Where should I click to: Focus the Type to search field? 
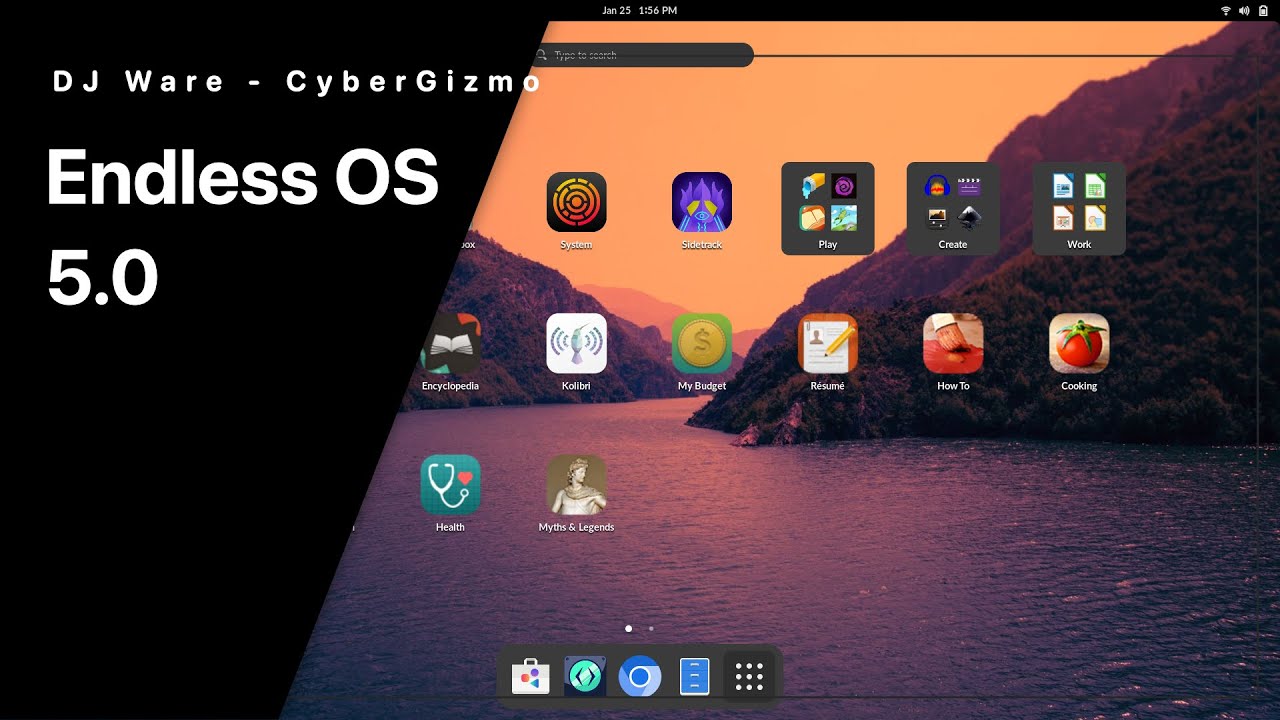coord(643,55)
